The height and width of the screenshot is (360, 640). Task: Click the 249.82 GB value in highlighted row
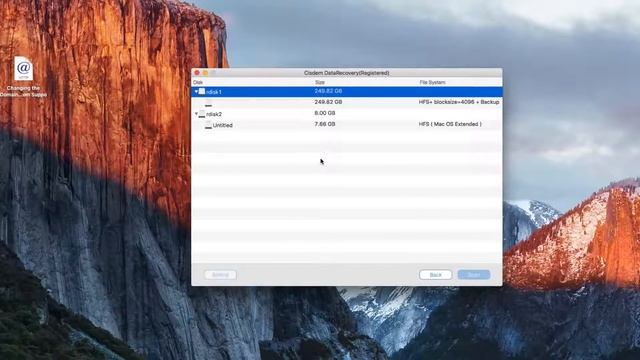(328, 91)
